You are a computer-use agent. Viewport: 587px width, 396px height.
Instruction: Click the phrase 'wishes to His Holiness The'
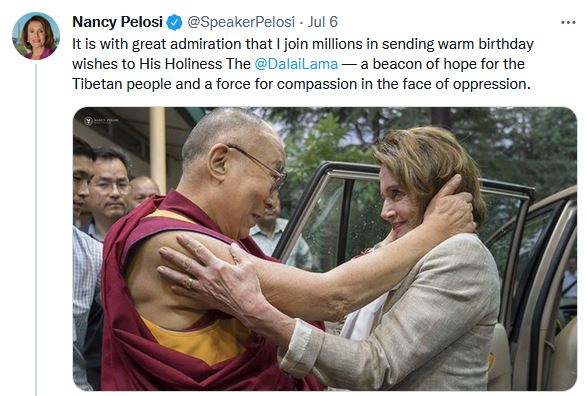coord(161,64)
